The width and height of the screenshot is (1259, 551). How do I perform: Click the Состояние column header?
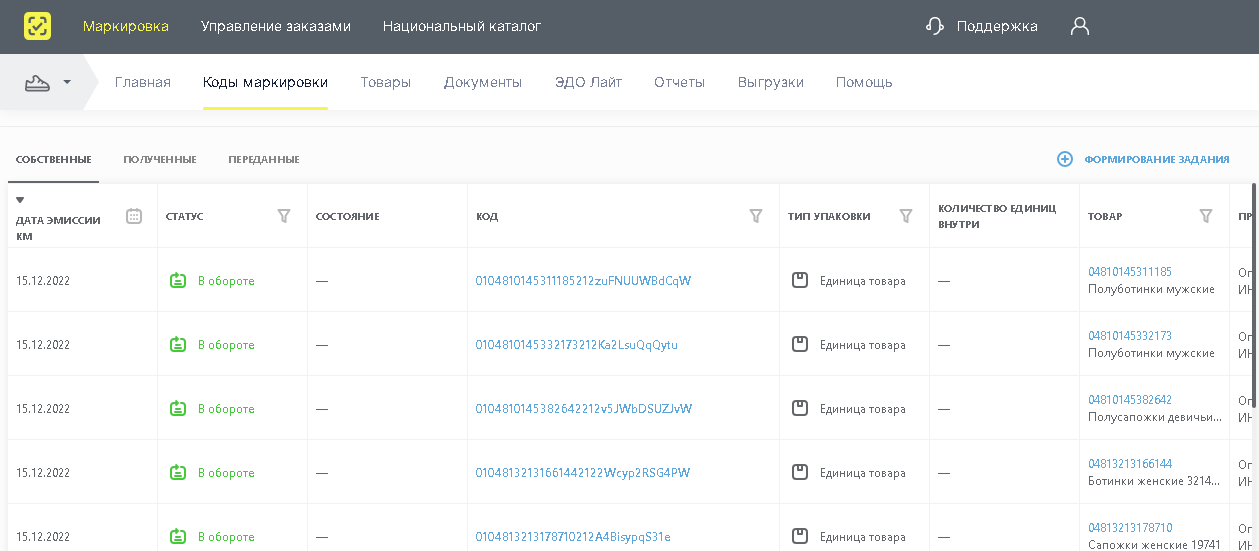pos(347,217)
